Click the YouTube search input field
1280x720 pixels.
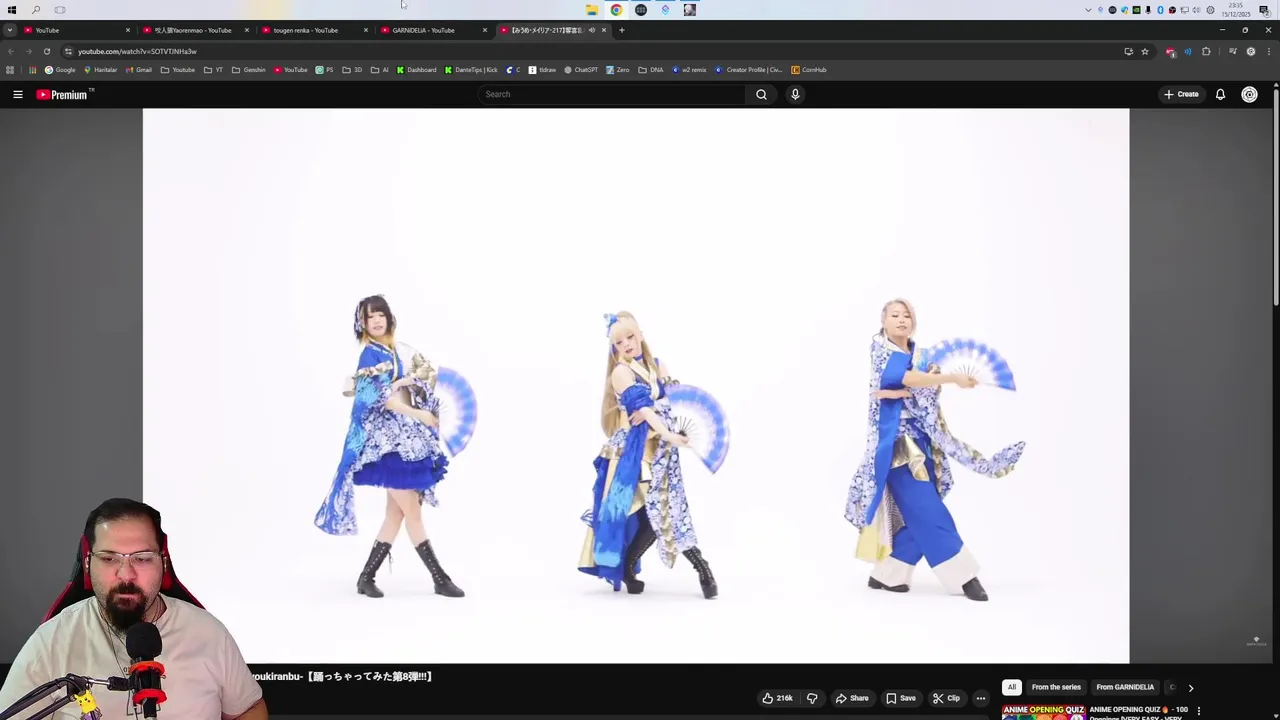[x=611, y=94]
